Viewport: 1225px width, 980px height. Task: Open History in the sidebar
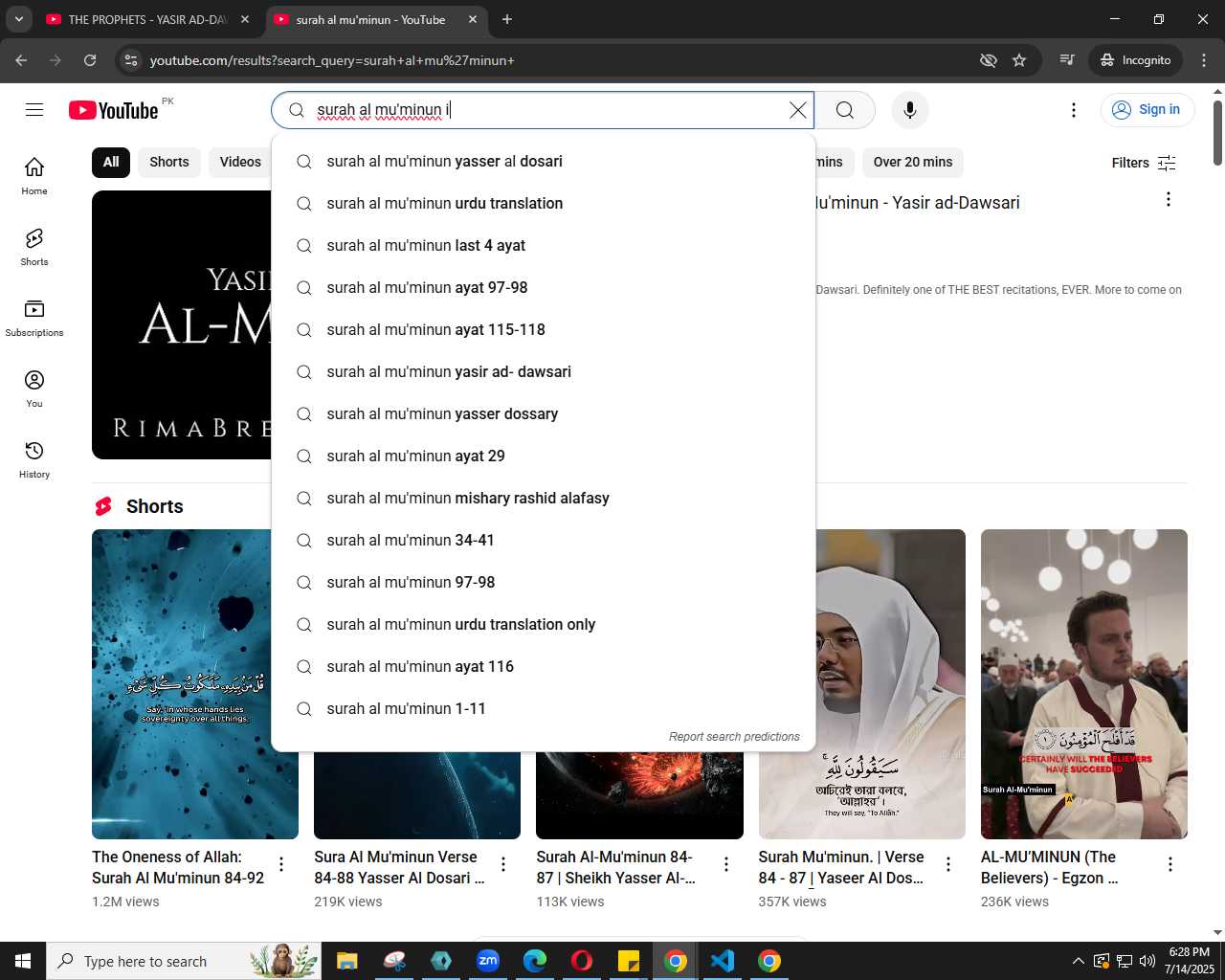pyautogui.click(x=34, y=459)
